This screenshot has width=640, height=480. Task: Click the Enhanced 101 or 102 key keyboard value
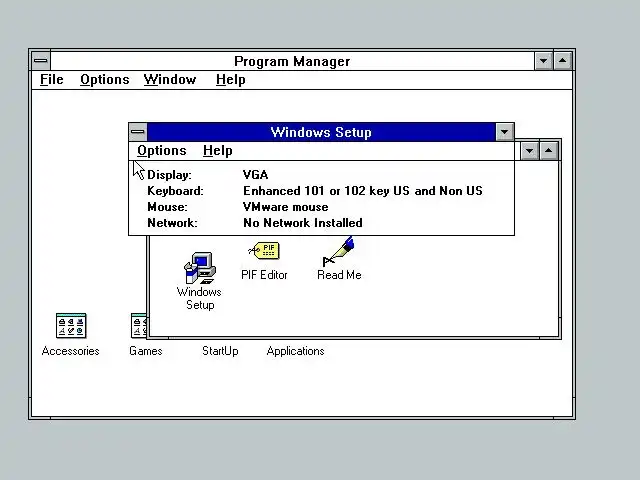[363, 191]
